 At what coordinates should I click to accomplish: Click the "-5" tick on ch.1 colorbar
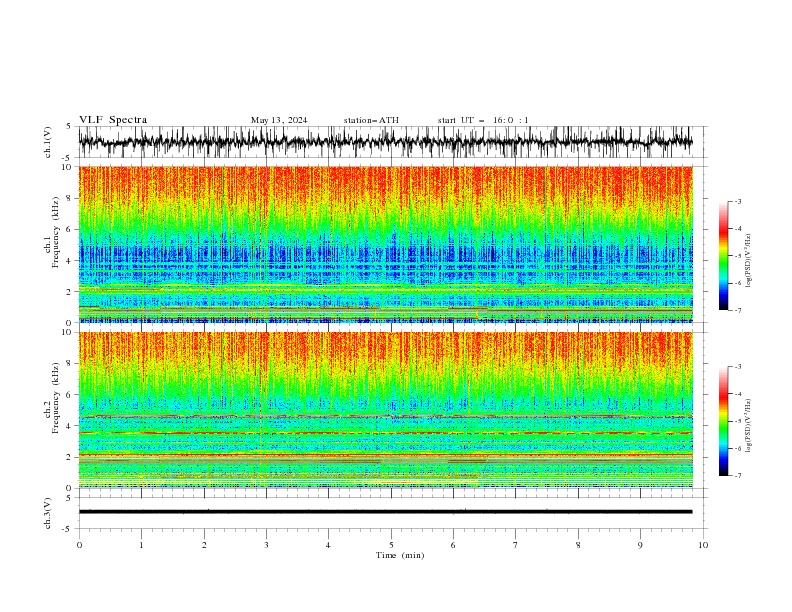click(x=737, y=256)
